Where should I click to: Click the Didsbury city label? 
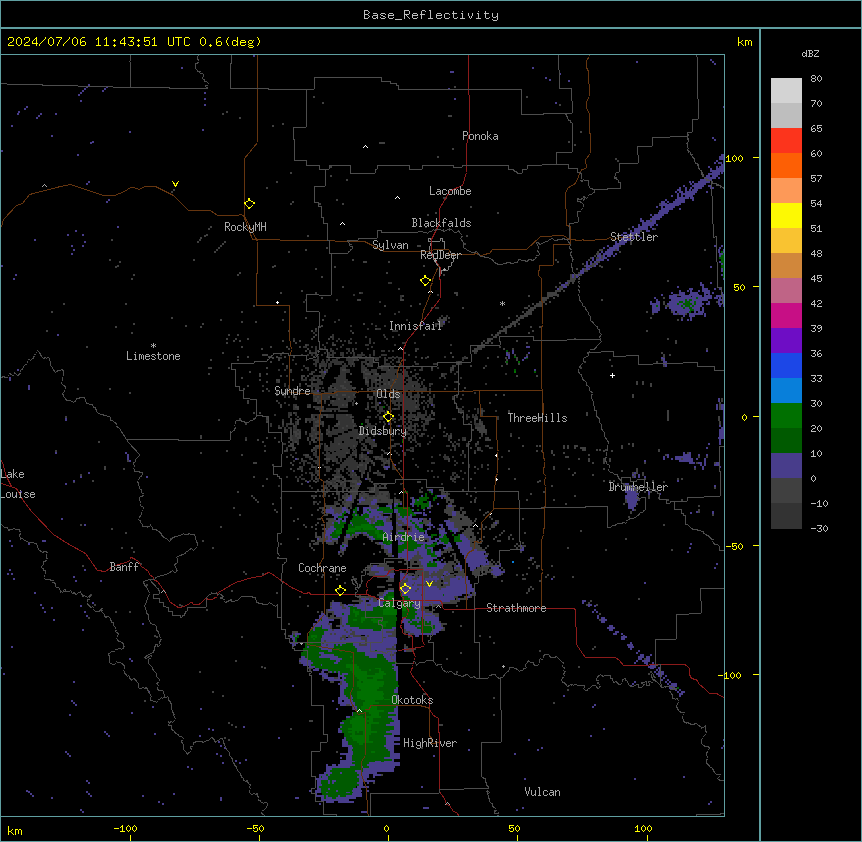383,431
